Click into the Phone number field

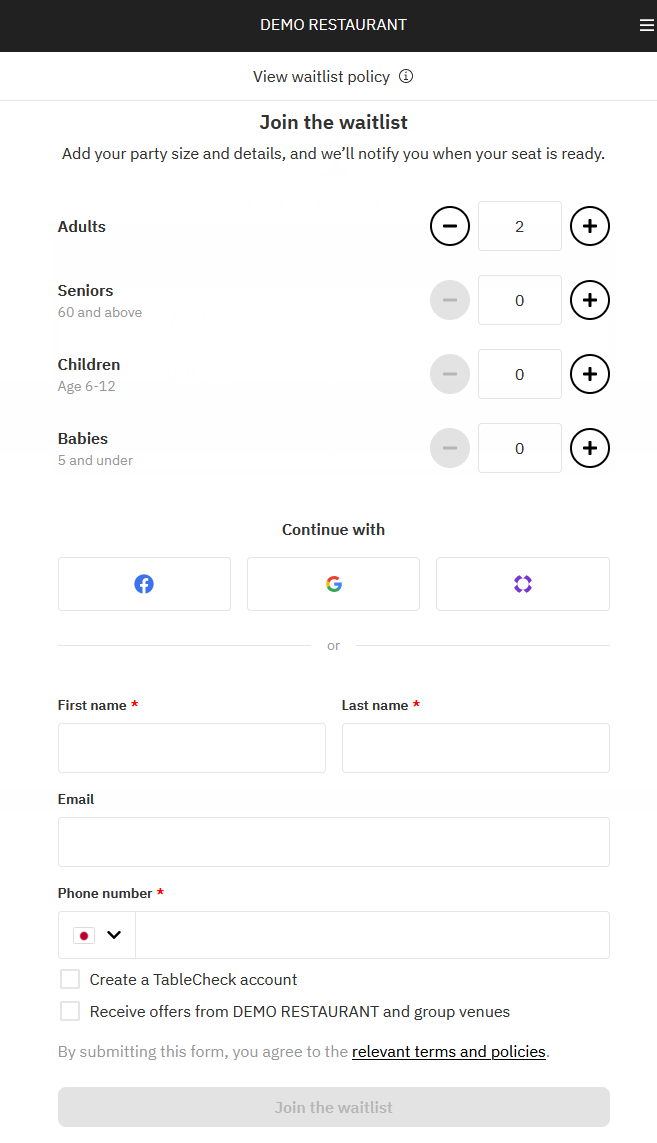click(372, 935)
